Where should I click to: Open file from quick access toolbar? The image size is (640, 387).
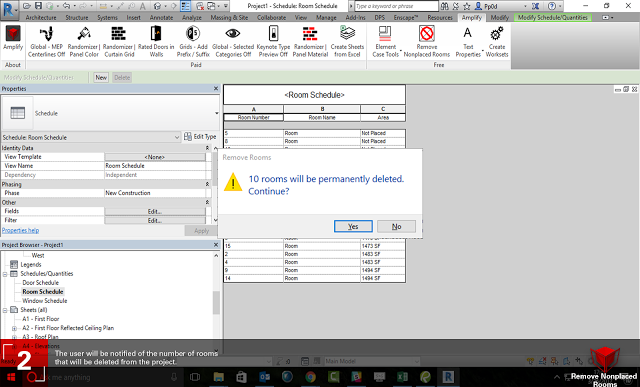click(27, 6)
